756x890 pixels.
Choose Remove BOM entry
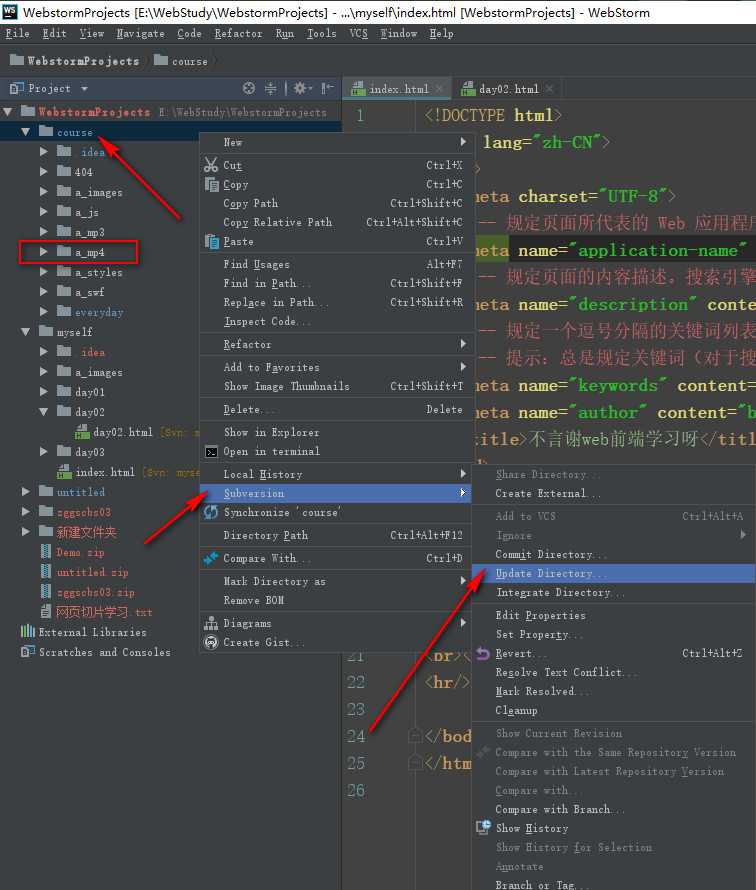pos(337,601)
